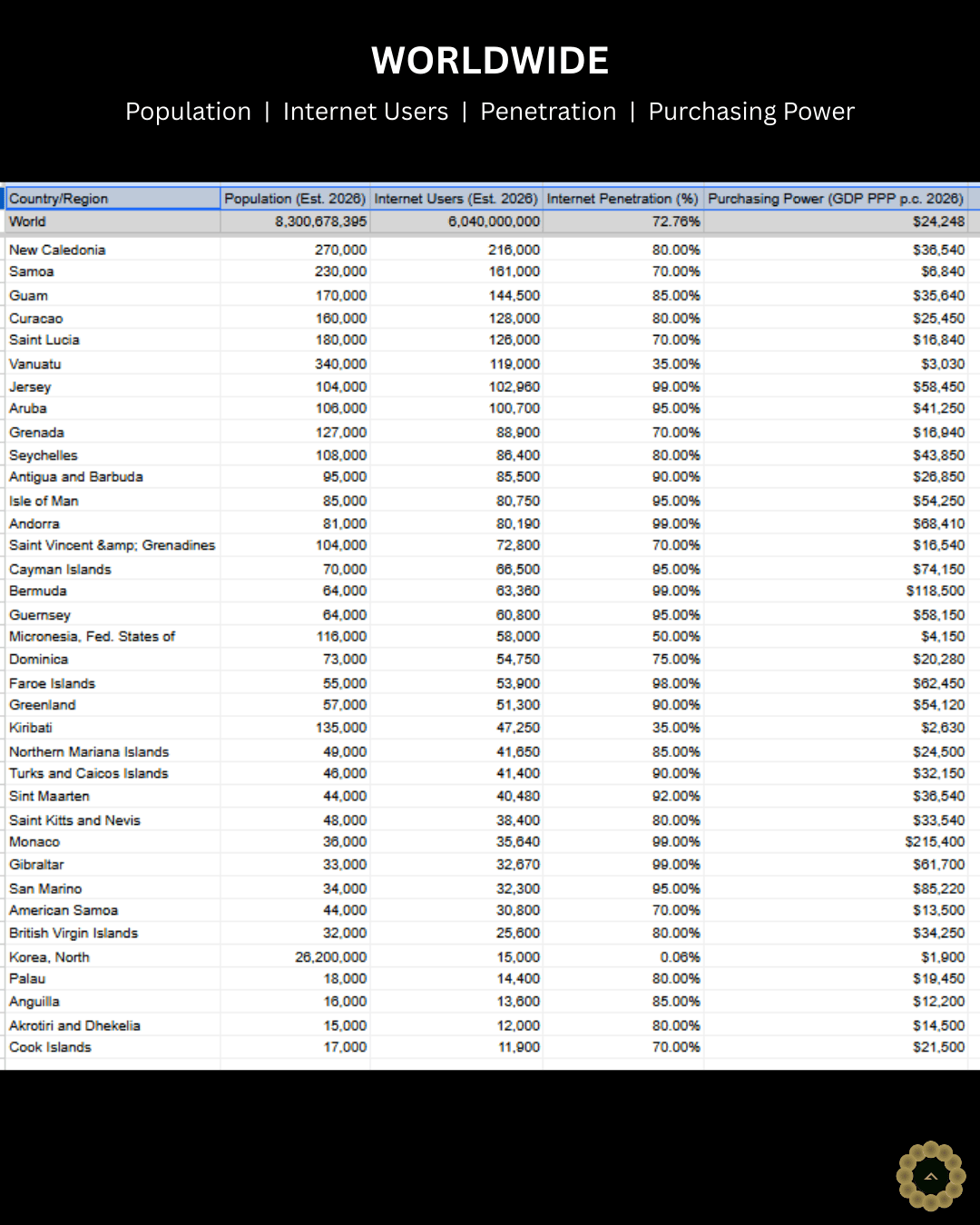This screenshot has height=1225, width=980.
Task: Click the scroll-to-top chevron button
Action: click(x=930, y=1176)
